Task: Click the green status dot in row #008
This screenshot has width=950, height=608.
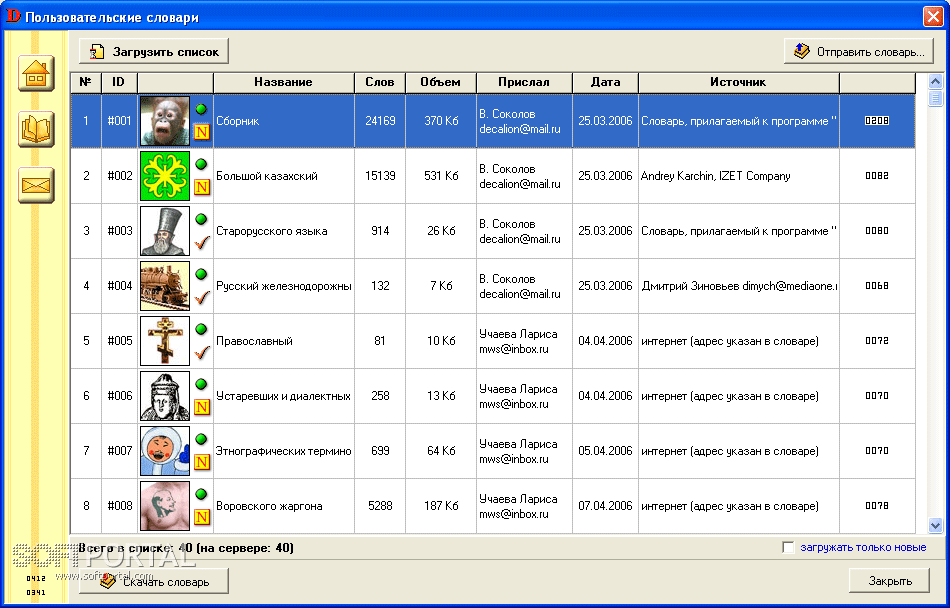Action: tap(202, 494)
